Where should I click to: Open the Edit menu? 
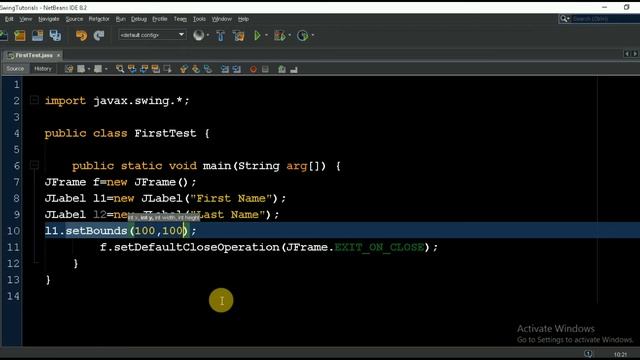coord(9,19)
